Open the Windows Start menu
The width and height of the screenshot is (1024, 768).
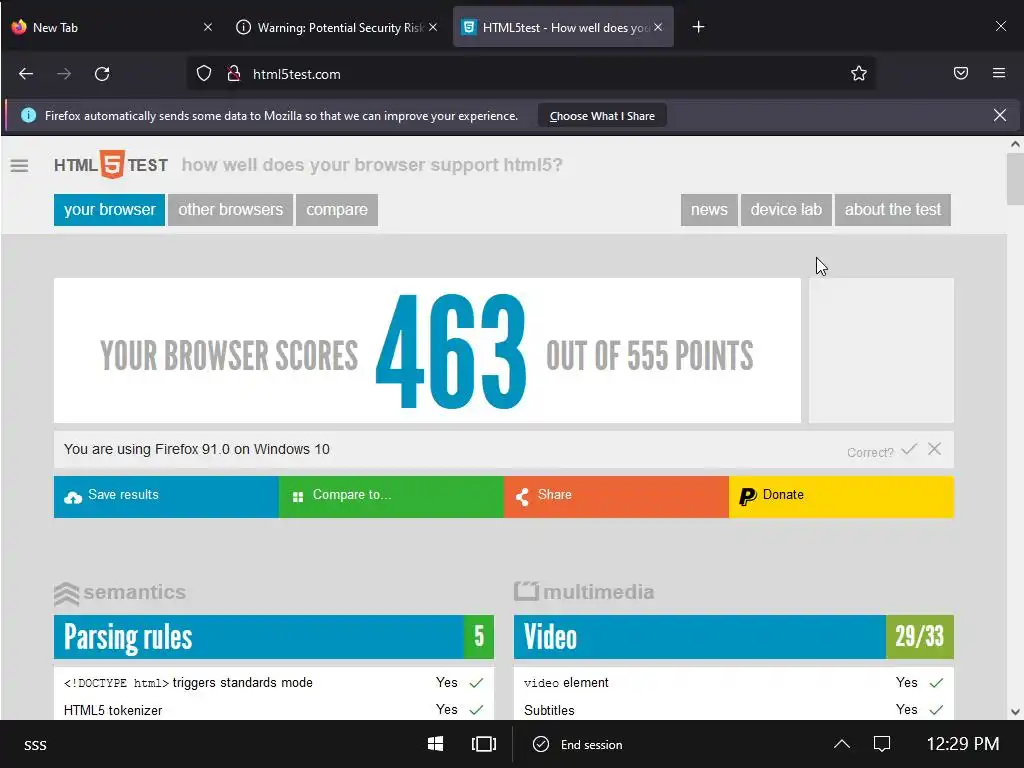[x=436, y=744]
